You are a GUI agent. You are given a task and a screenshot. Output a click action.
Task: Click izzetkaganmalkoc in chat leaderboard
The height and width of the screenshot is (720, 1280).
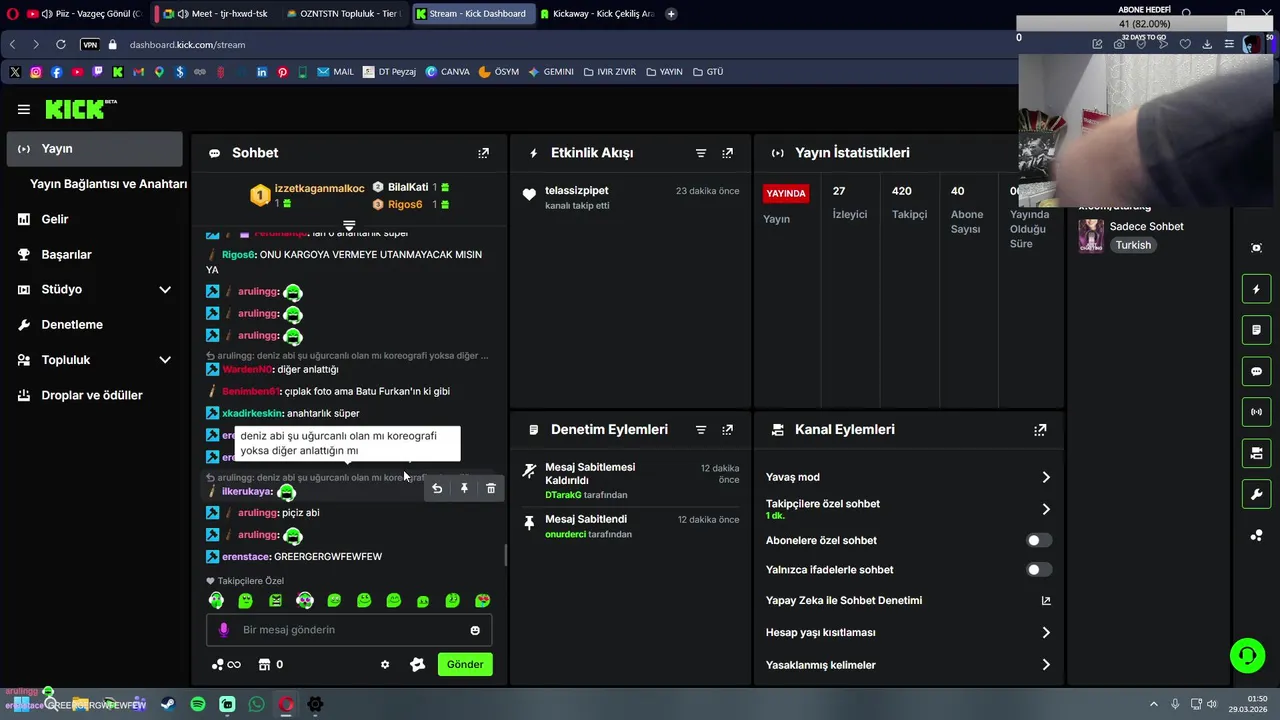click(320, 188)
